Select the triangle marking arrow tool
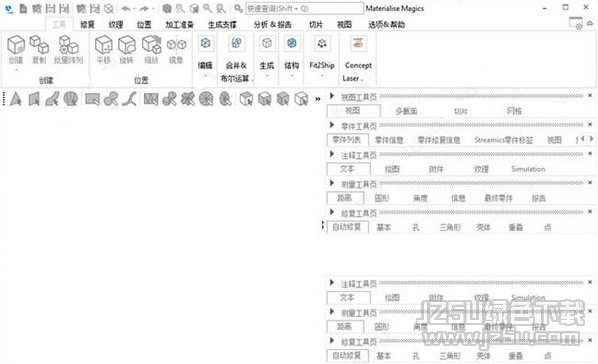 point(16,99)
